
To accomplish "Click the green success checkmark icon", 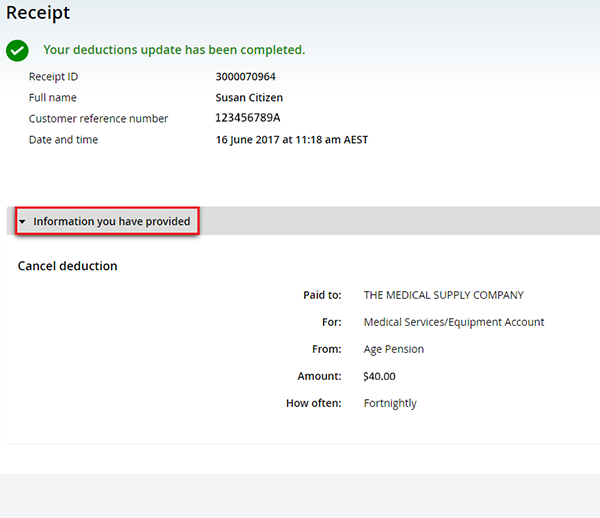I will coord(17,50).
